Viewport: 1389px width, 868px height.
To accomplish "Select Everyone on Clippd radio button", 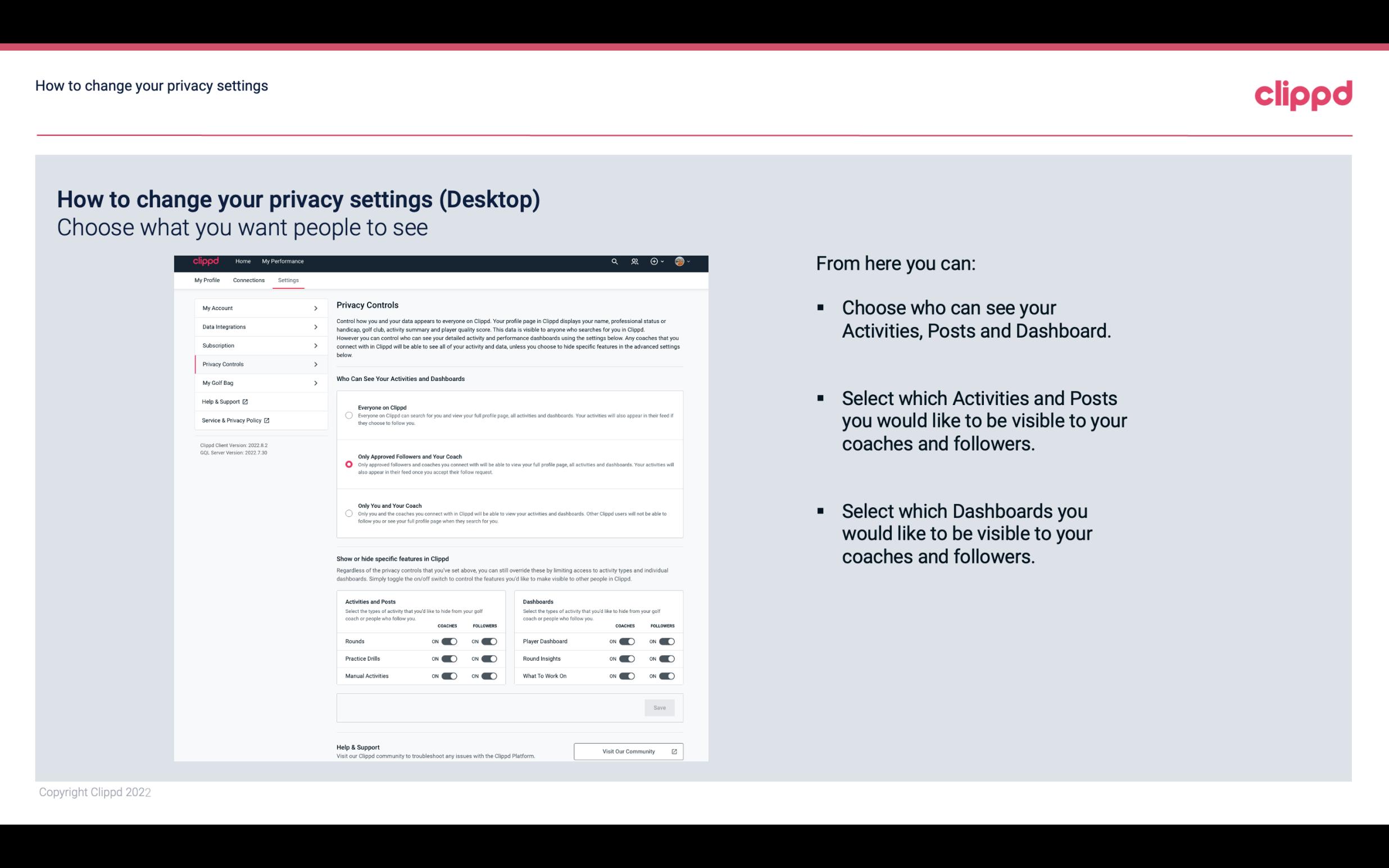I will coord(348,414).
